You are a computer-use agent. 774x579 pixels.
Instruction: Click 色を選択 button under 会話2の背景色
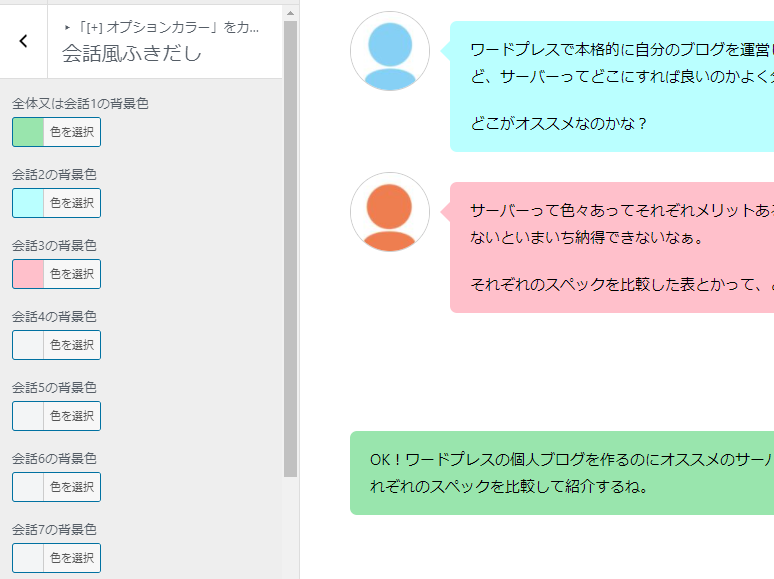pos(72,203)
